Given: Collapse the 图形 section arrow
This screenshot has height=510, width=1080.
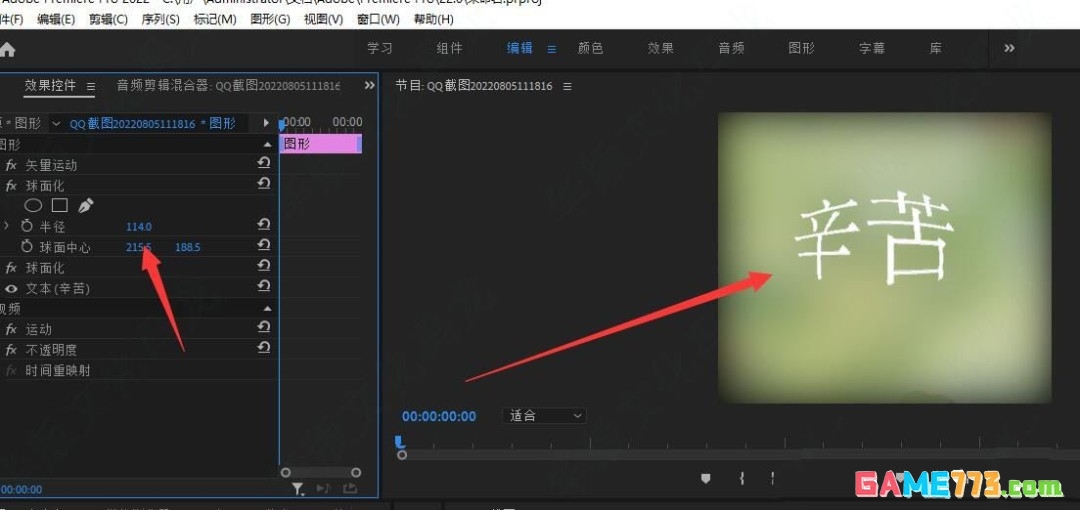Looking at the screenshot, I should coord(267,145).
